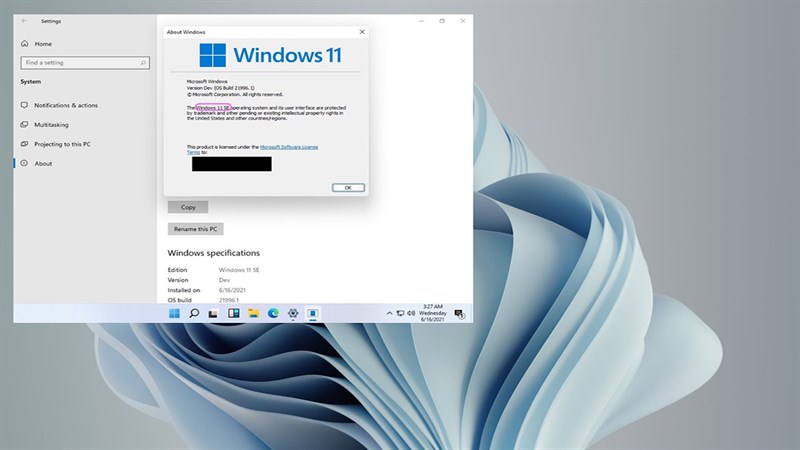
Task: Open Multitasking settings
Action: pyautogui.click(x=51, y=124)
